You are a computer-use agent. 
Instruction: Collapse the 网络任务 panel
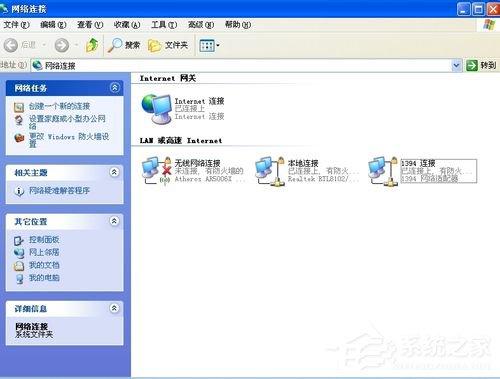(x=114, y=88)
